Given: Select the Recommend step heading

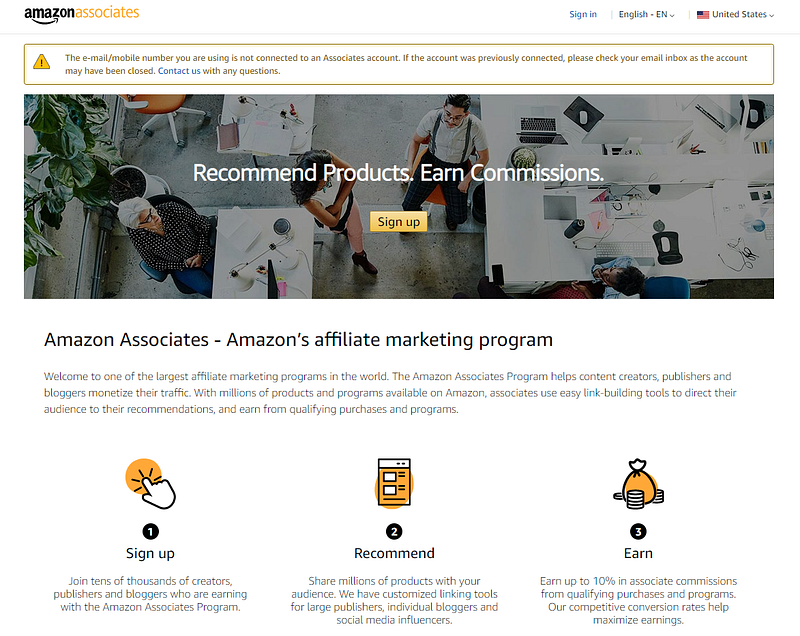Looking at the screenshot, I should pyautogui.click(x=394, y=553).
